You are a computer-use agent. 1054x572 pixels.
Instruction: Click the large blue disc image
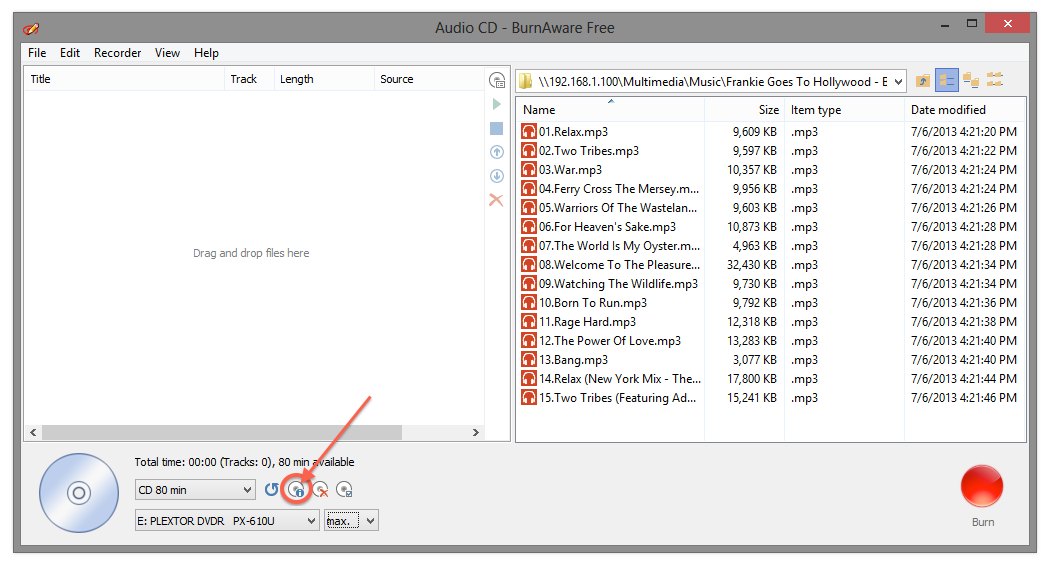coord(79,493)
